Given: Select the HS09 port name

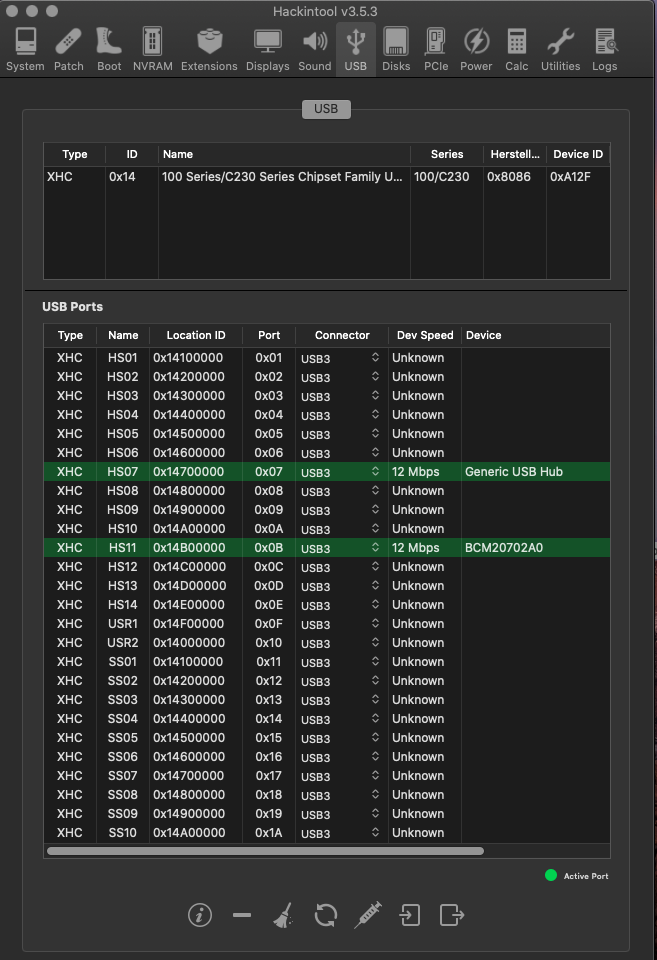Looking at the screenshot, I should click(122, 509).
